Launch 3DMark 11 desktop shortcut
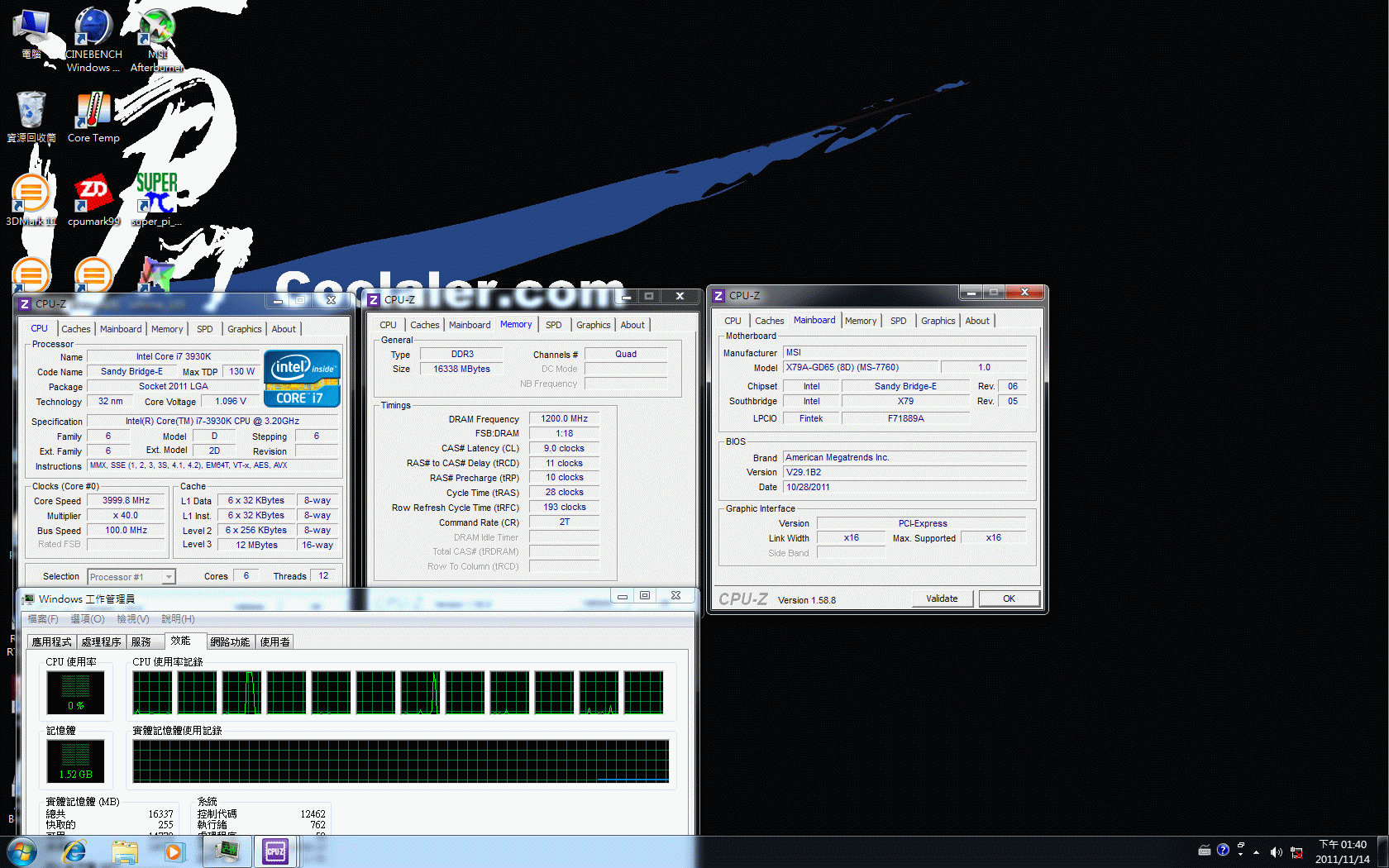This screenshot has height=868, width=1389. [31, 200]
